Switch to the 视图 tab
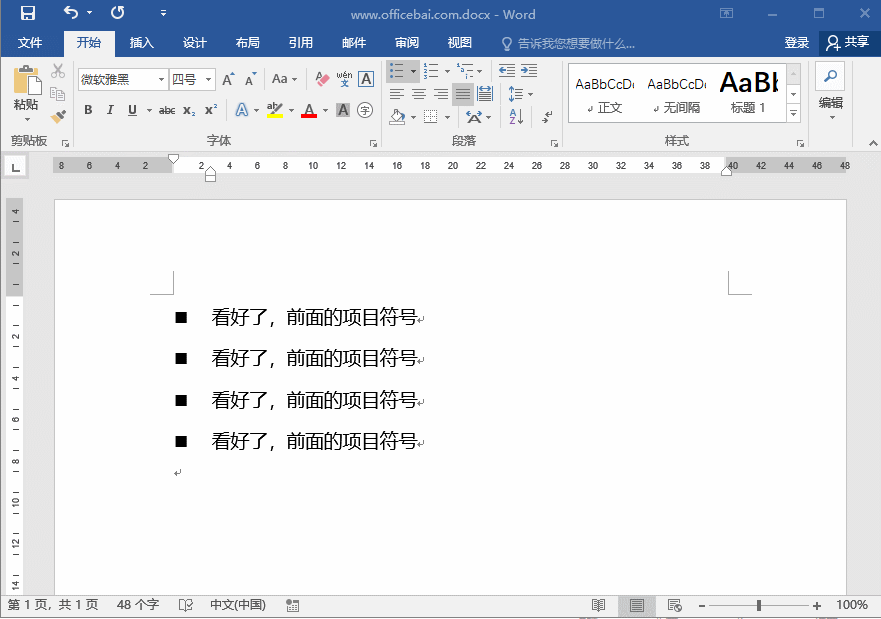Viewport: 881px width, 619px height. (x=460, y=43)
